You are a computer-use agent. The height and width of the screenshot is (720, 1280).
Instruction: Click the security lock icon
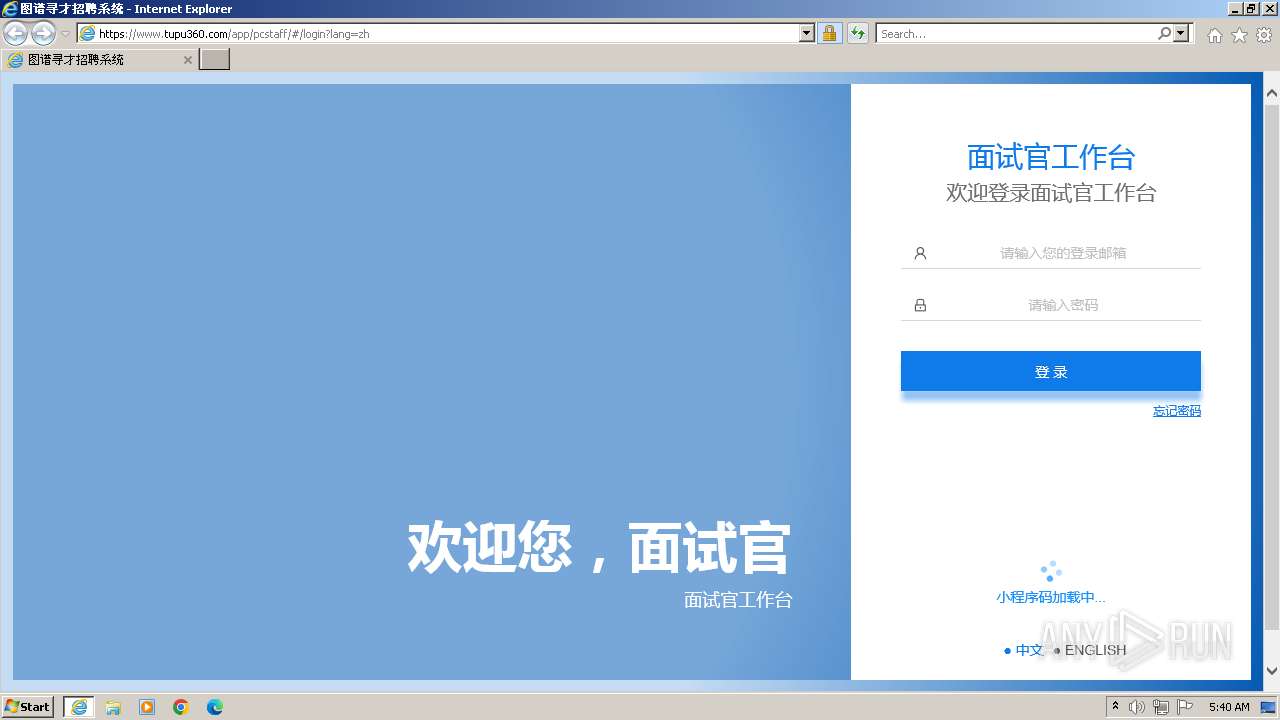[x=829, y=33]
